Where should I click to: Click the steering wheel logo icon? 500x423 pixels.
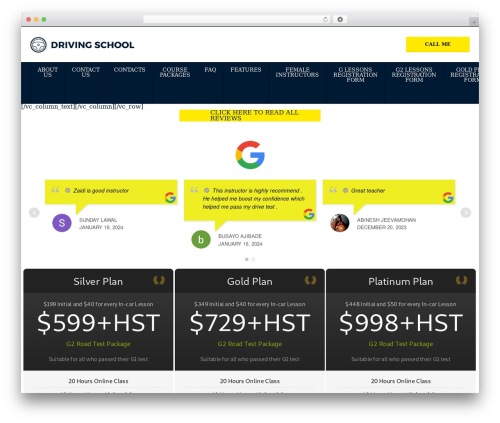[38, 45]
